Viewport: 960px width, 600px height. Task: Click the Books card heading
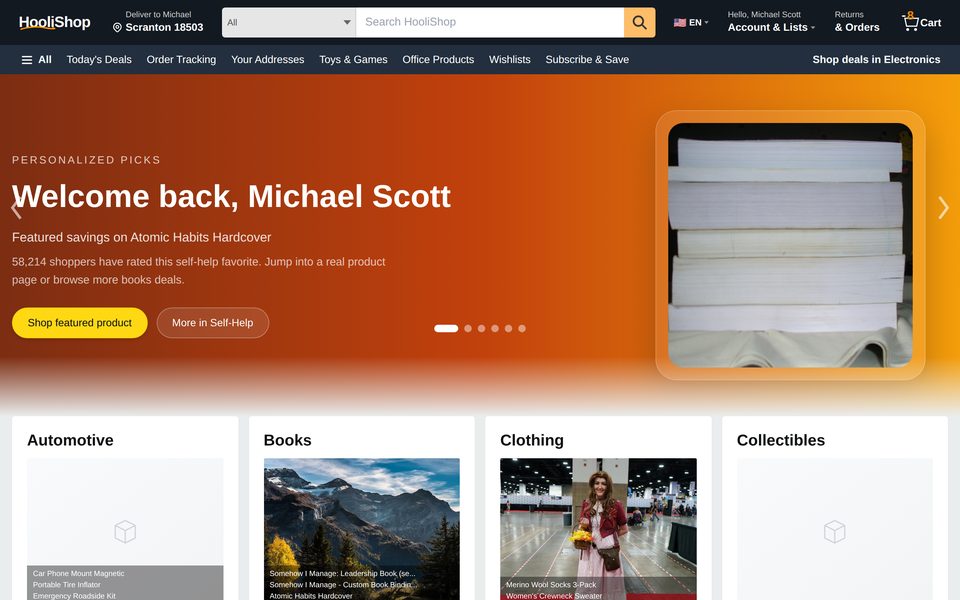[288, 440]
